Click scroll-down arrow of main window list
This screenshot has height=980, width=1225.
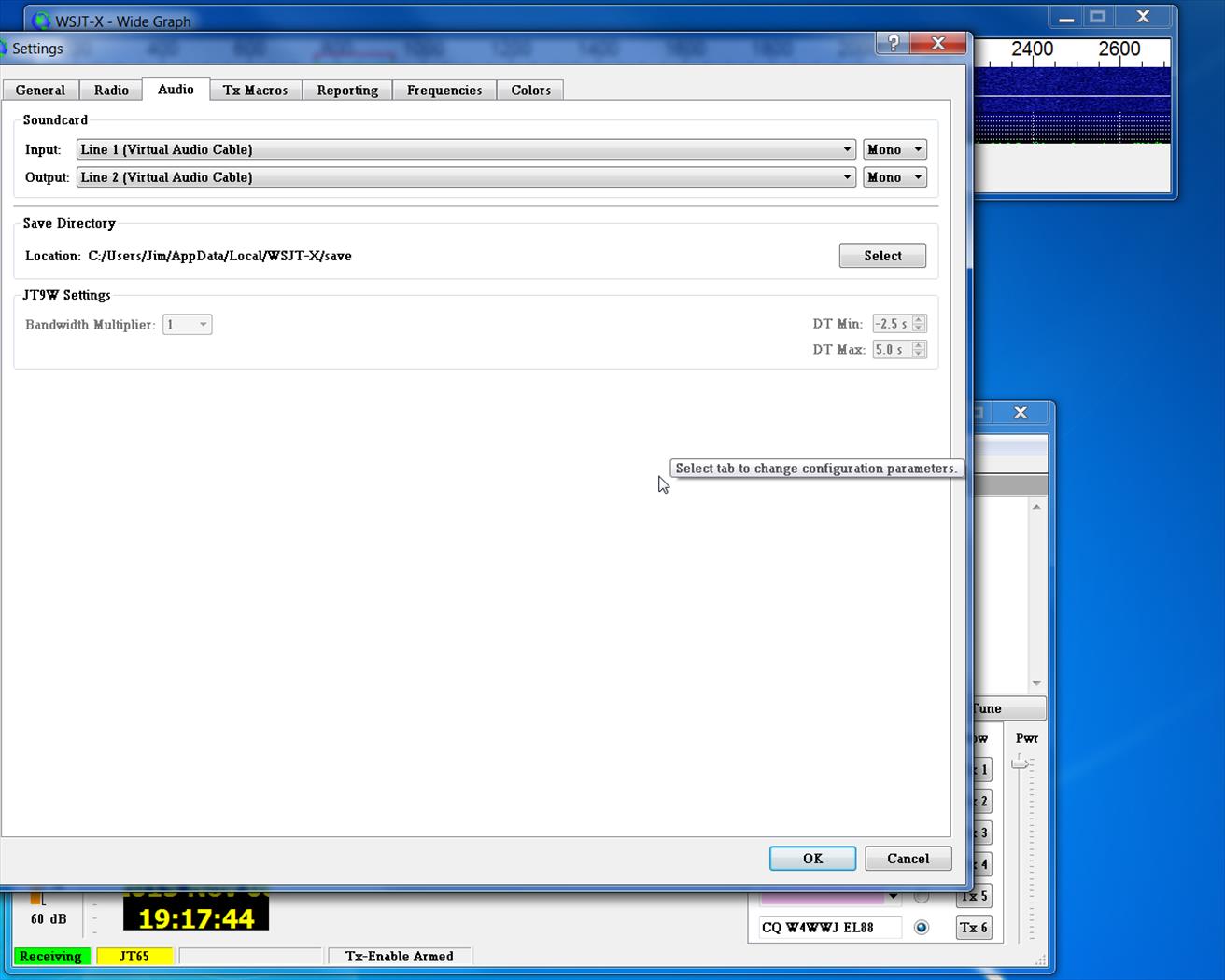[1036, 683]
